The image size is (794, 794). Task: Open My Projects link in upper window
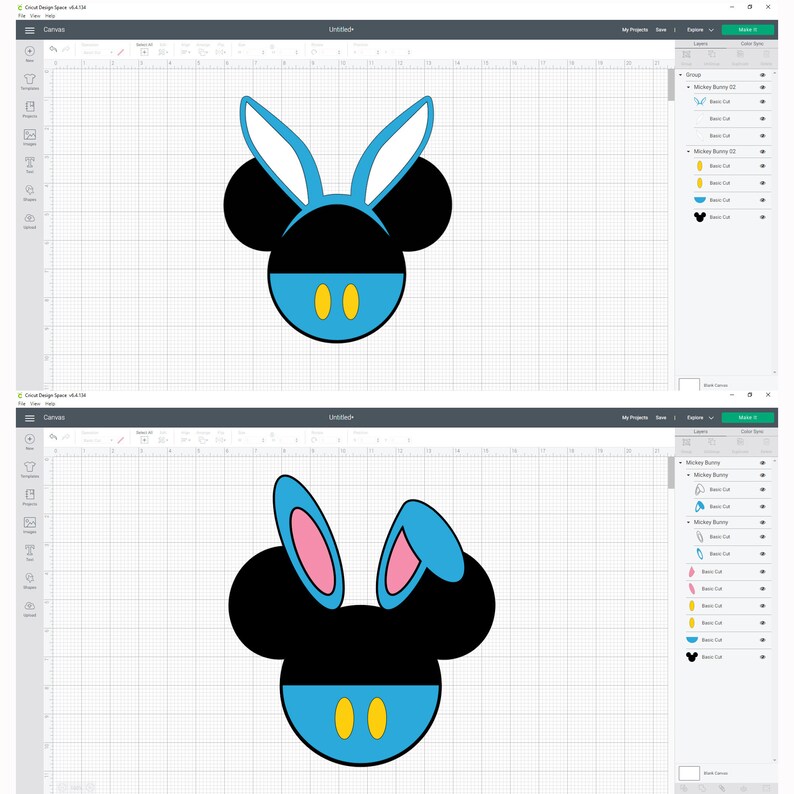[x=635, y=30]
